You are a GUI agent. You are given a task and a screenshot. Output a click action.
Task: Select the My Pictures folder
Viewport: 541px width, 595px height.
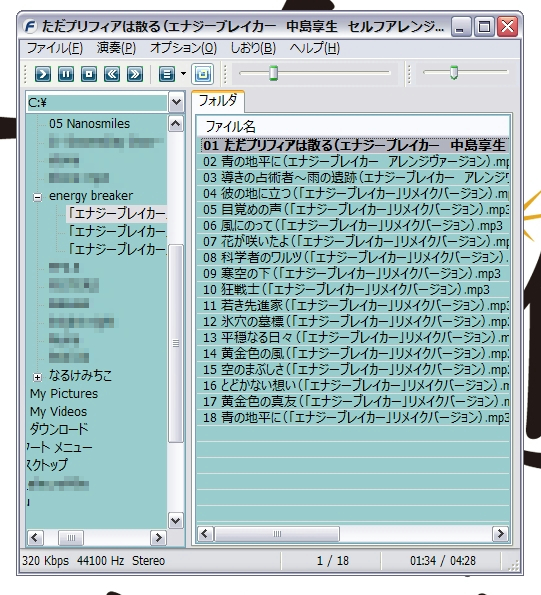64,394
